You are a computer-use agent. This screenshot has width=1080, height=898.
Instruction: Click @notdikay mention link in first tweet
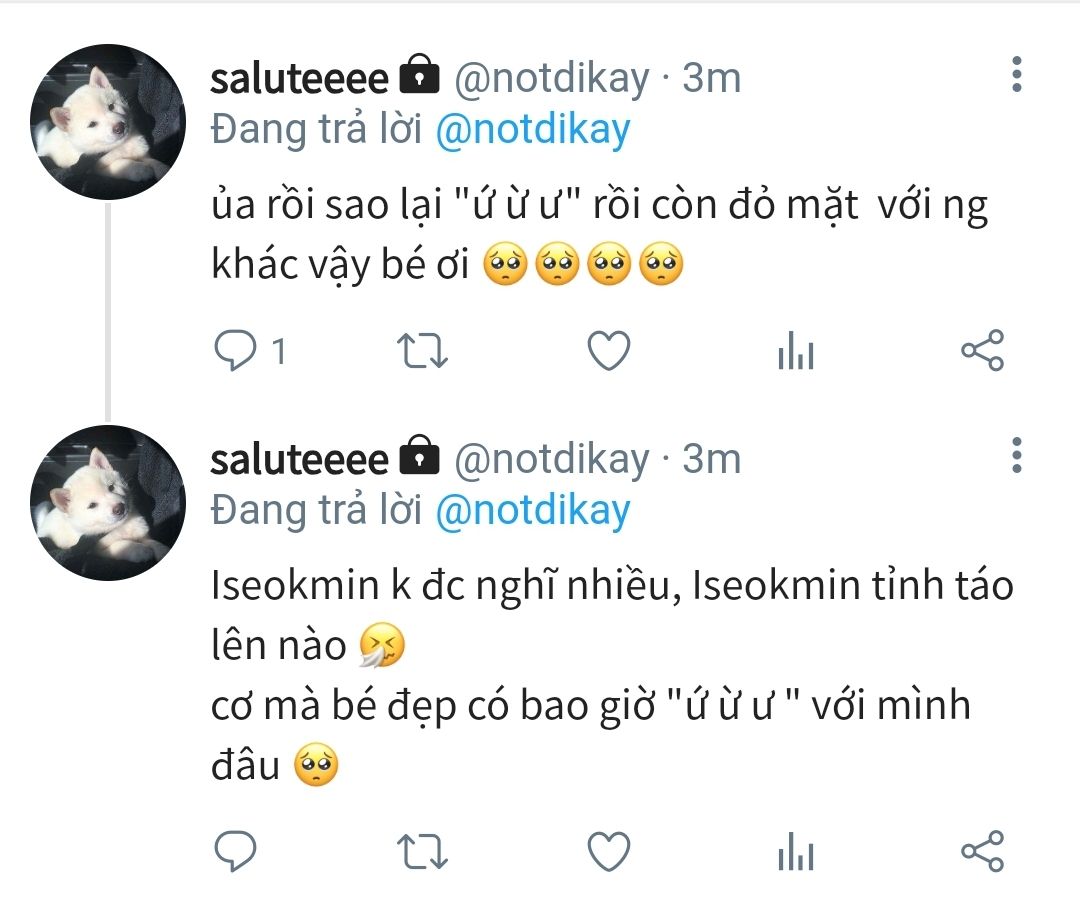[533, 131]
